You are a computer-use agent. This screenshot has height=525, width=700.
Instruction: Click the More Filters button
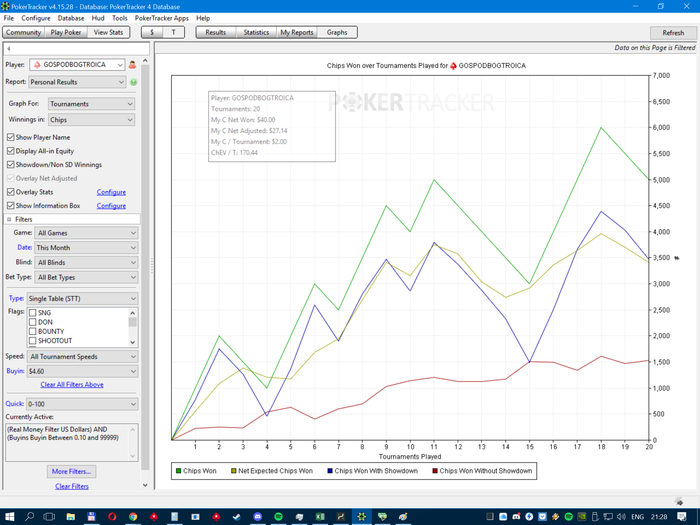pyautogui.click(x=71, y=471)
